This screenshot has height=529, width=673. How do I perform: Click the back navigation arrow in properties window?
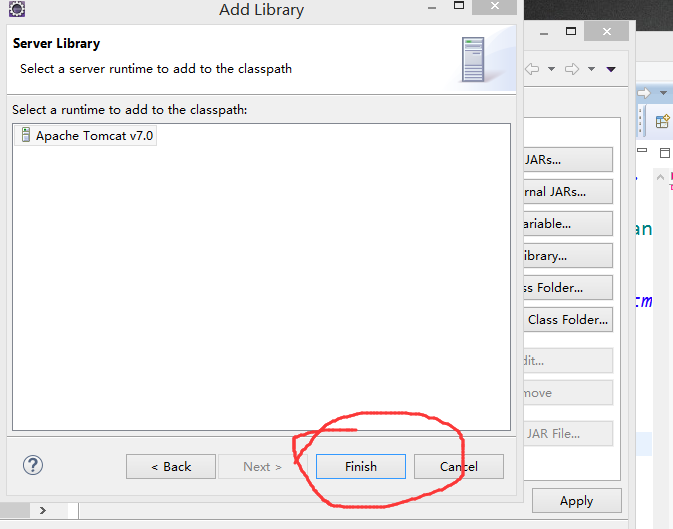pyautogui.click(x=533, y=69)
